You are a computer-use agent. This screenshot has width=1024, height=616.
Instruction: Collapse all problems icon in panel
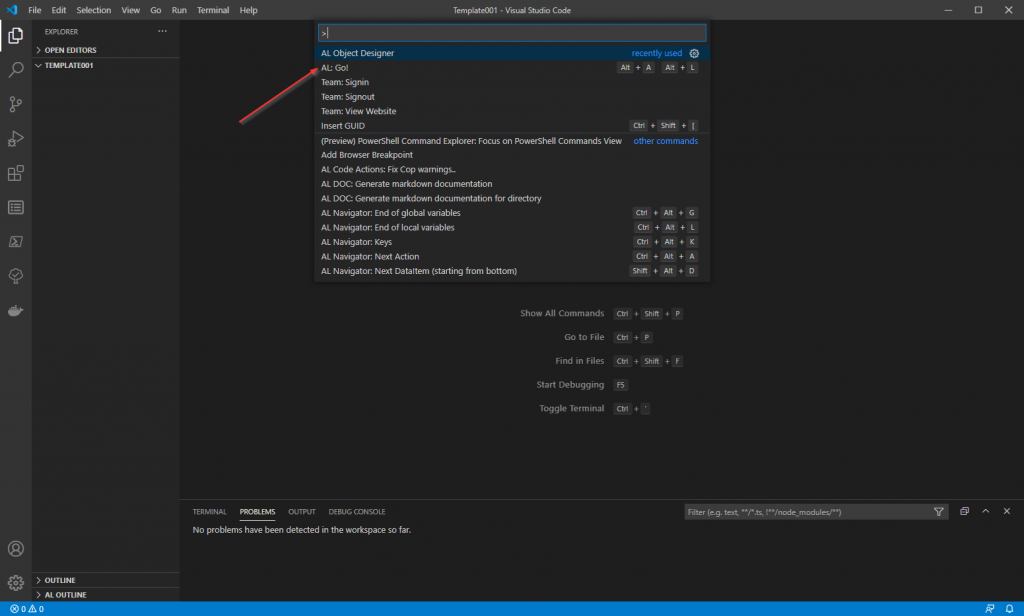click(x=965, y=511)
